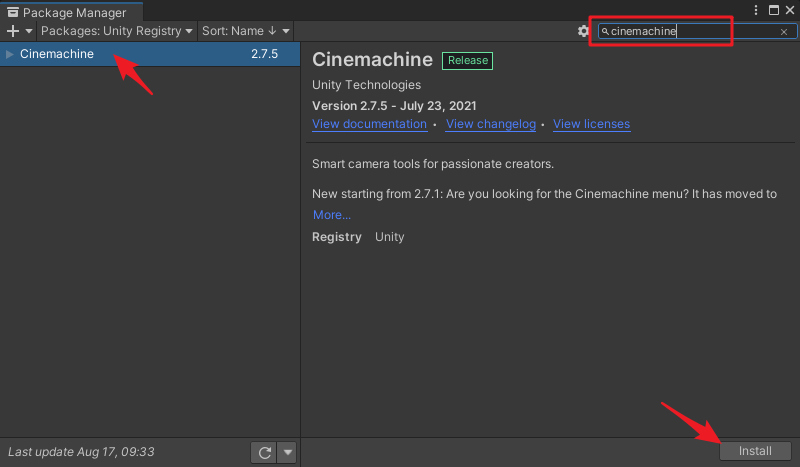Click the search magnifier icon

(605, 32)
